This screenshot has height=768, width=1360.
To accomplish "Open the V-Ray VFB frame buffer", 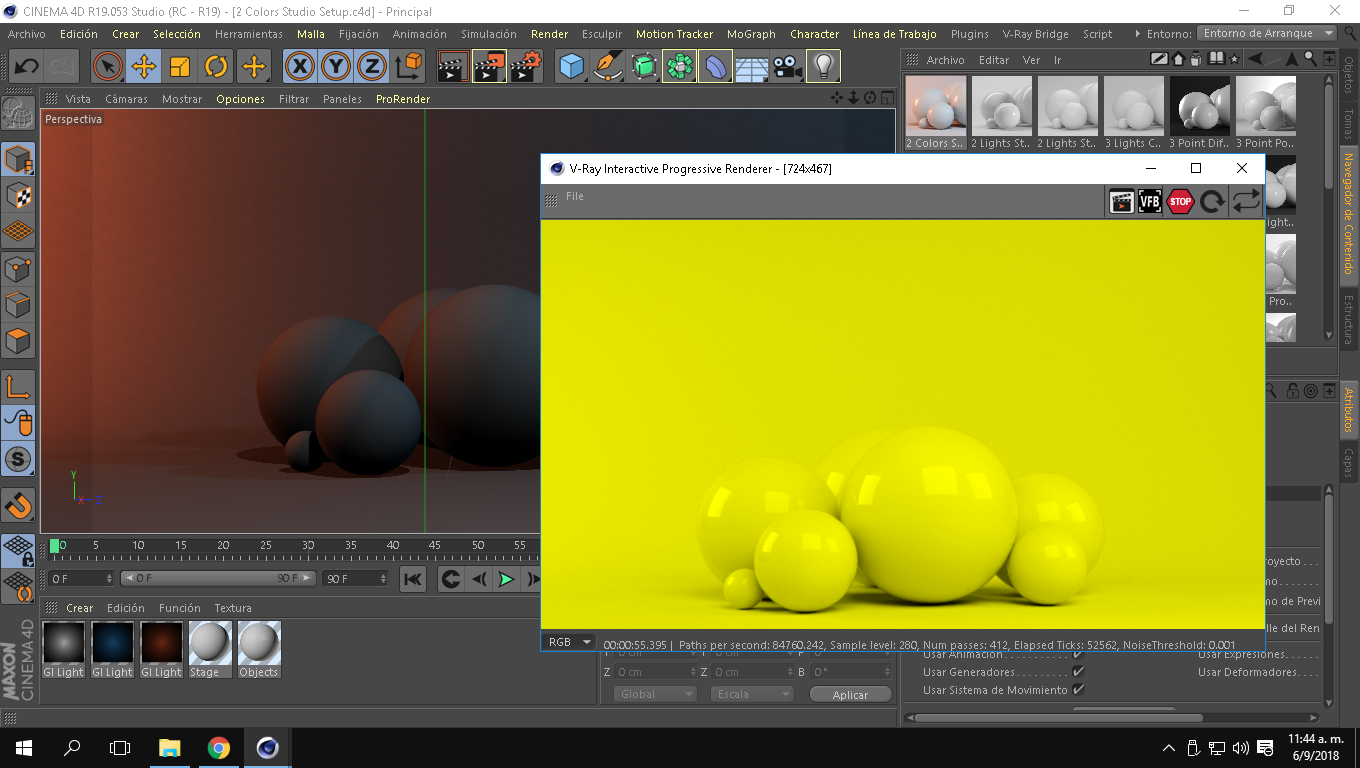I will 1150,201.
